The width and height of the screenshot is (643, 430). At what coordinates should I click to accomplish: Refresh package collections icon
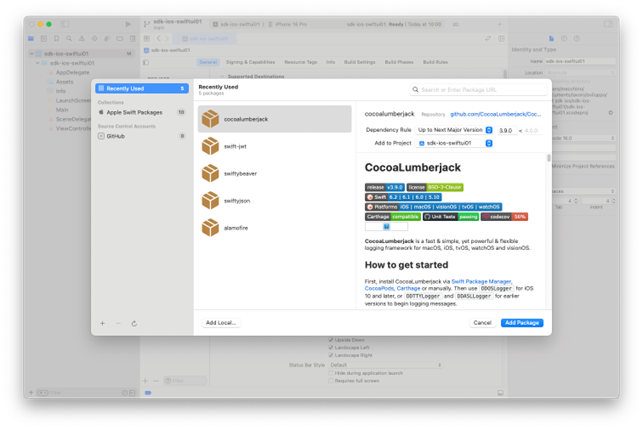coord(134,323)
